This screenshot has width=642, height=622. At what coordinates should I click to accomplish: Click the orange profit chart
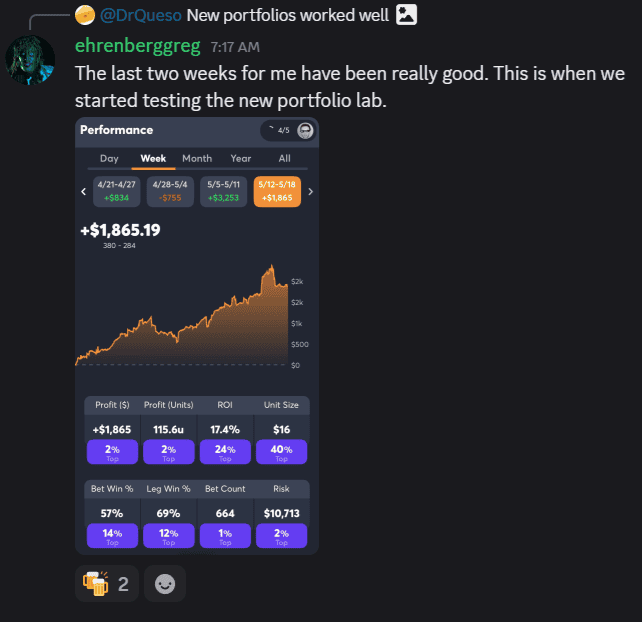pyautogui.click(x=182, y=315)
